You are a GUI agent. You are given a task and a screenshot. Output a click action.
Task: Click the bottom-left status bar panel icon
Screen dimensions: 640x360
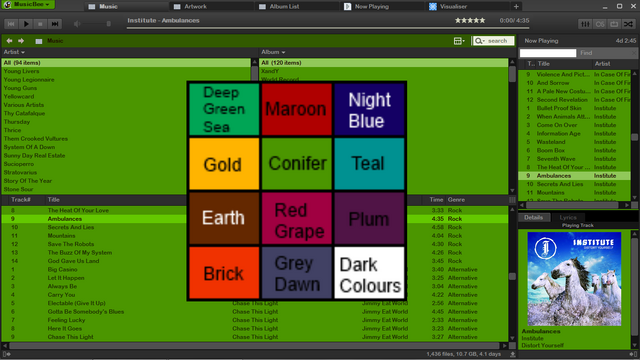point(6,354)
